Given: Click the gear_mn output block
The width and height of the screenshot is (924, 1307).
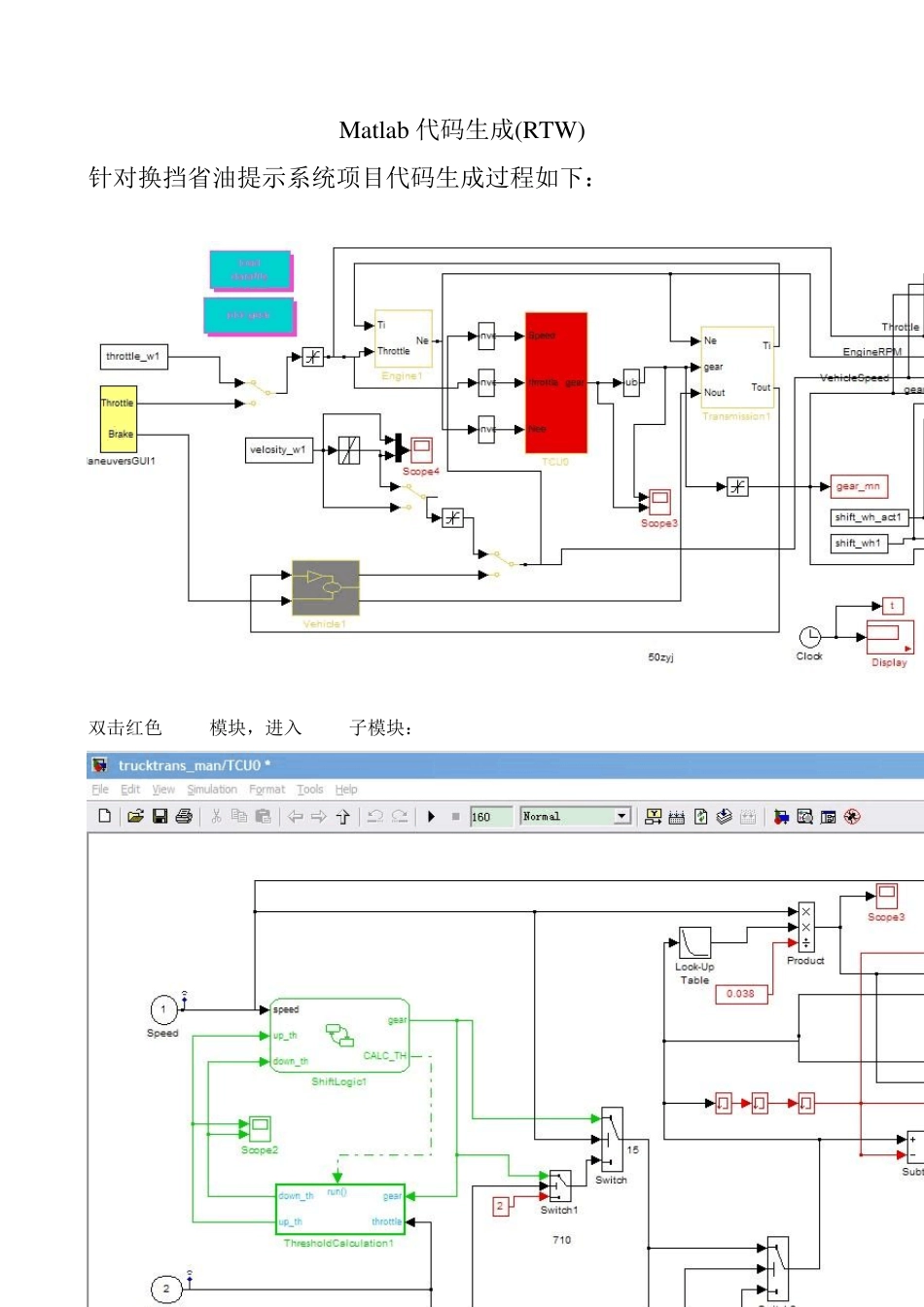Looking at the screenshot, I should [x=859, y=486].
